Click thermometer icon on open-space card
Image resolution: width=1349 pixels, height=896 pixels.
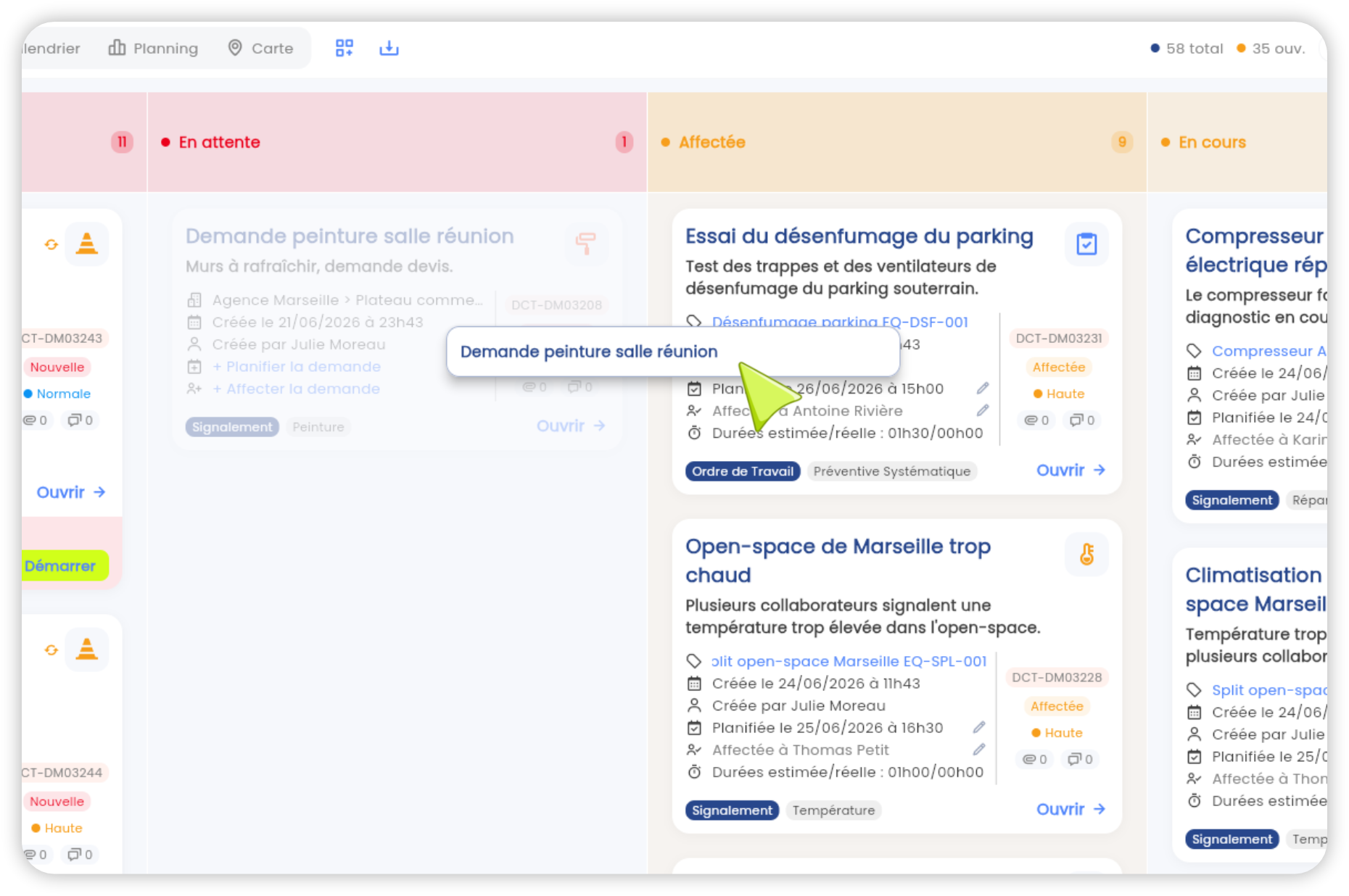tap(1086, 555)
